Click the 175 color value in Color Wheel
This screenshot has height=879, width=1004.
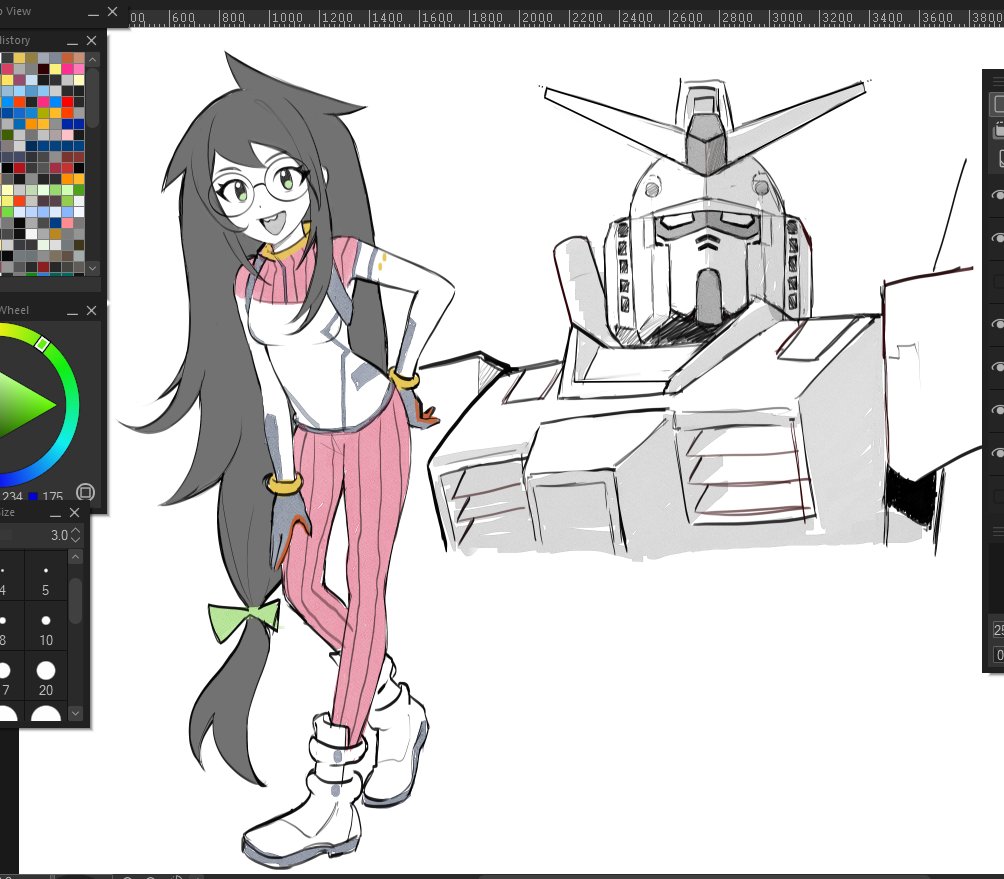[x=53, y=496]
